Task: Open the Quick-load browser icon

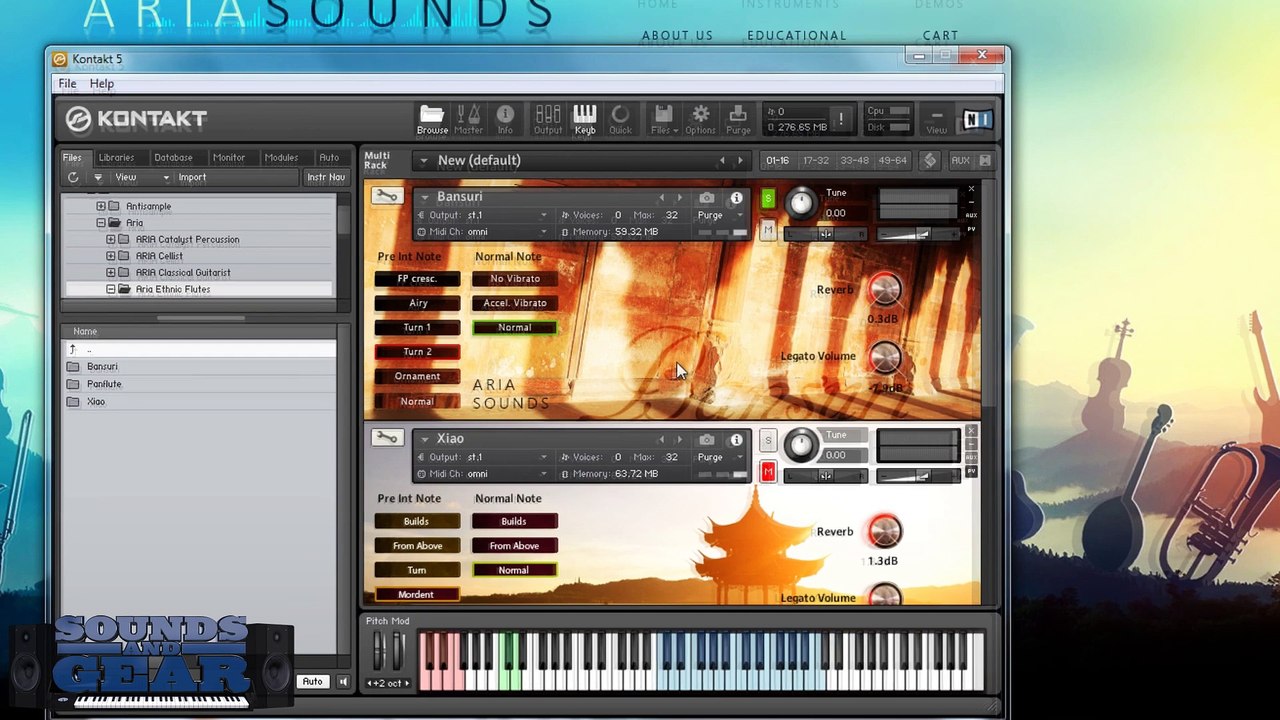Action: click(620, 119)
